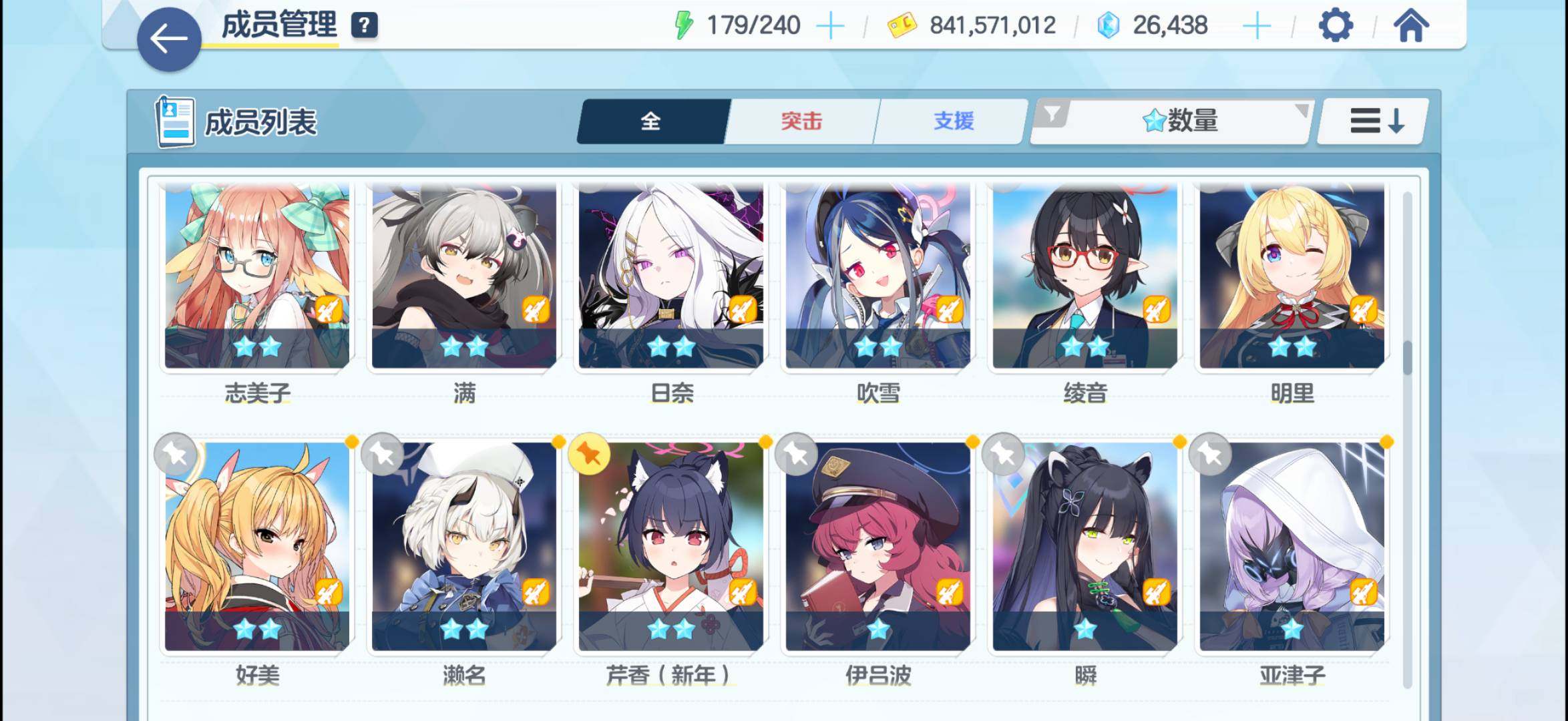Open settings gear icon
Viewport: 1568px width, 721px height.
[1336, 26]
